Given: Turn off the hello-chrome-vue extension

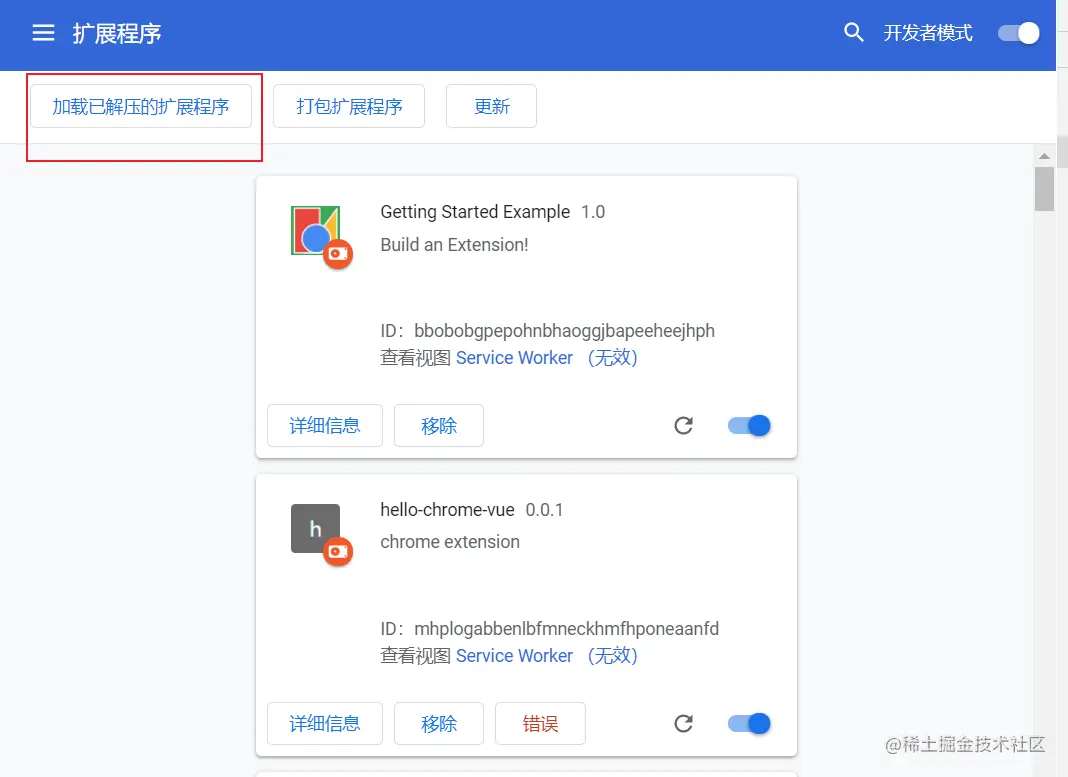Looking at the screenshot, I should tap(748, 723).
